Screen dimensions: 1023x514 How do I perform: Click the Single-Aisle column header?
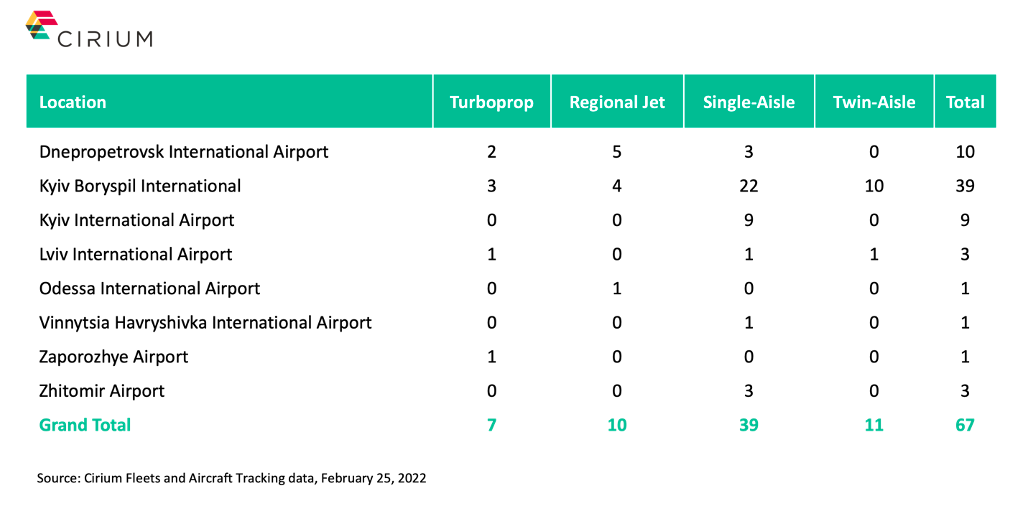[749, 102]
